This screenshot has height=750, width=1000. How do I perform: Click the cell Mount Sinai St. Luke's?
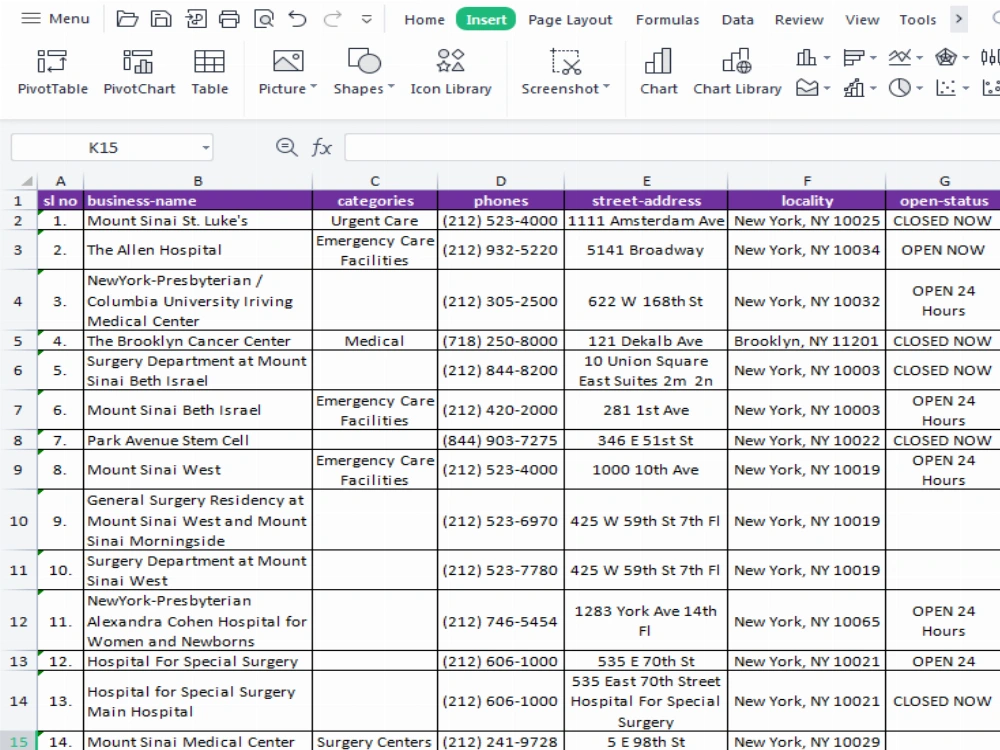(198, 221)
